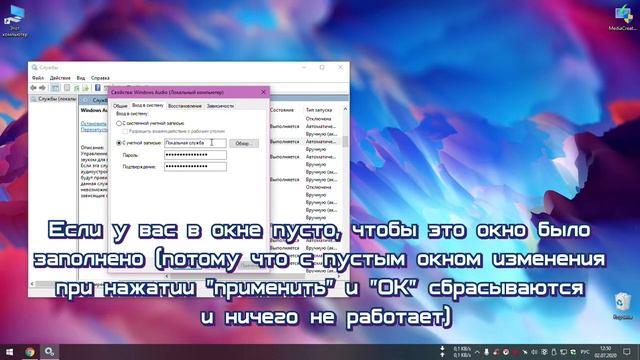Minimize the Services window
The height and width of the screenshot is (360, 640).
click(x=304, y=67)
